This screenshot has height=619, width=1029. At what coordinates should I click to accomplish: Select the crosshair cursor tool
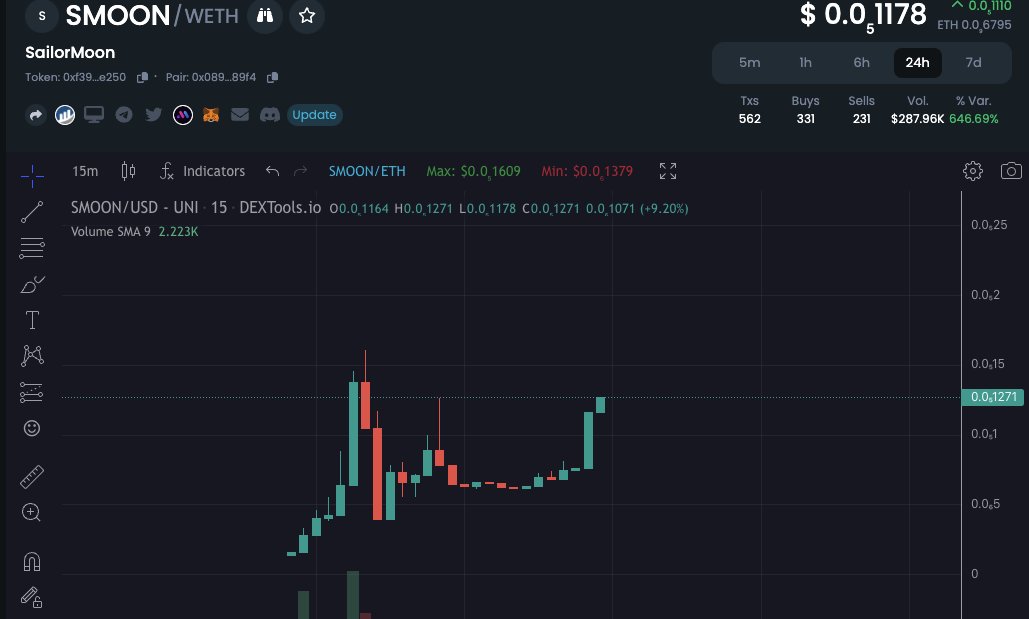pos(32,176)
